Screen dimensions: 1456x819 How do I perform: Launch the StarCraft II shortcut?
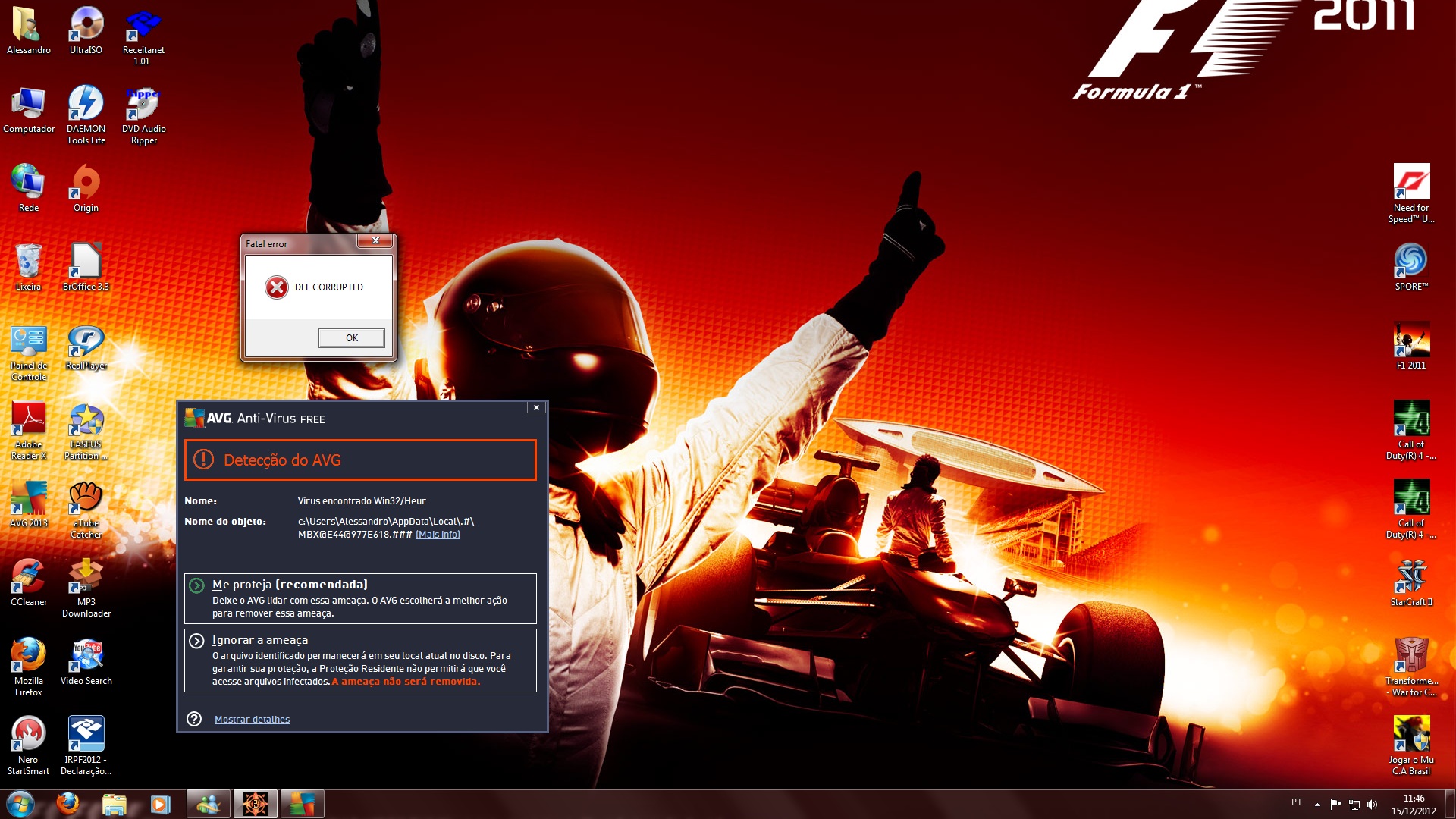click(1411, 577)
